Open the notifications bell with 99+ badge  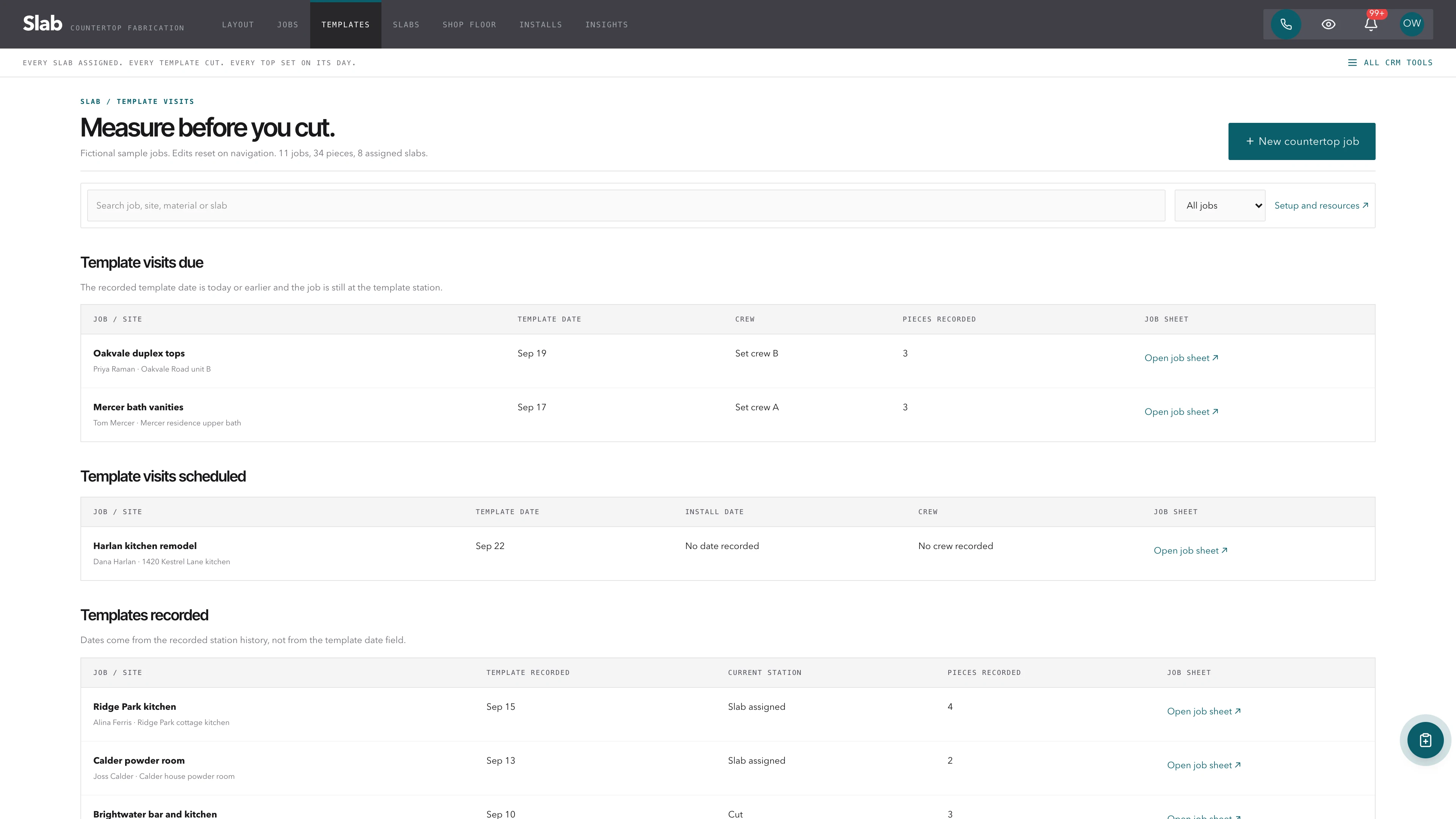click(x=1371, y=24)
